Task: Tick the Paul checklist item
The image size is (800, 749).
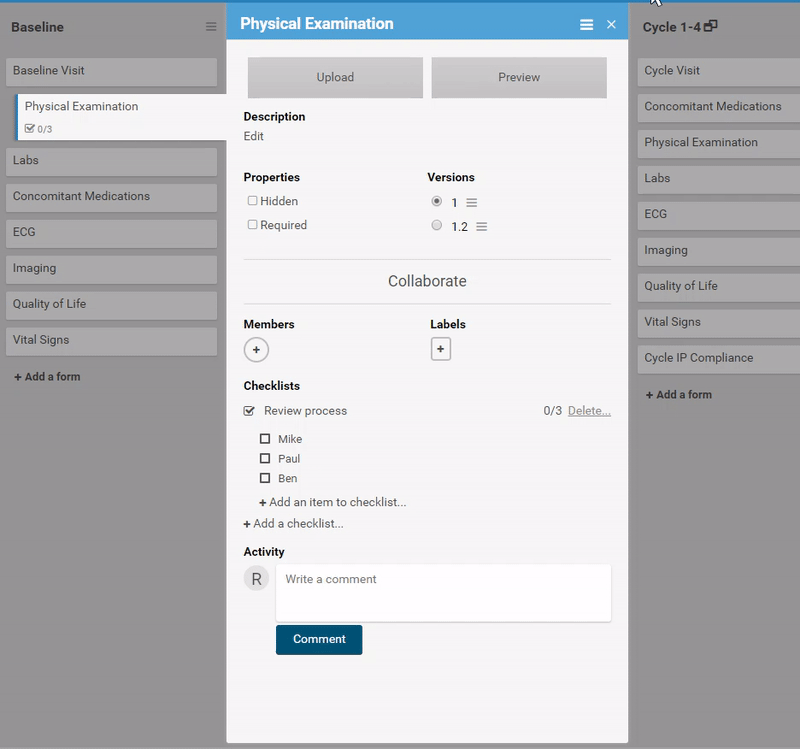Action: pyautogui.click(x=265, y=458)
